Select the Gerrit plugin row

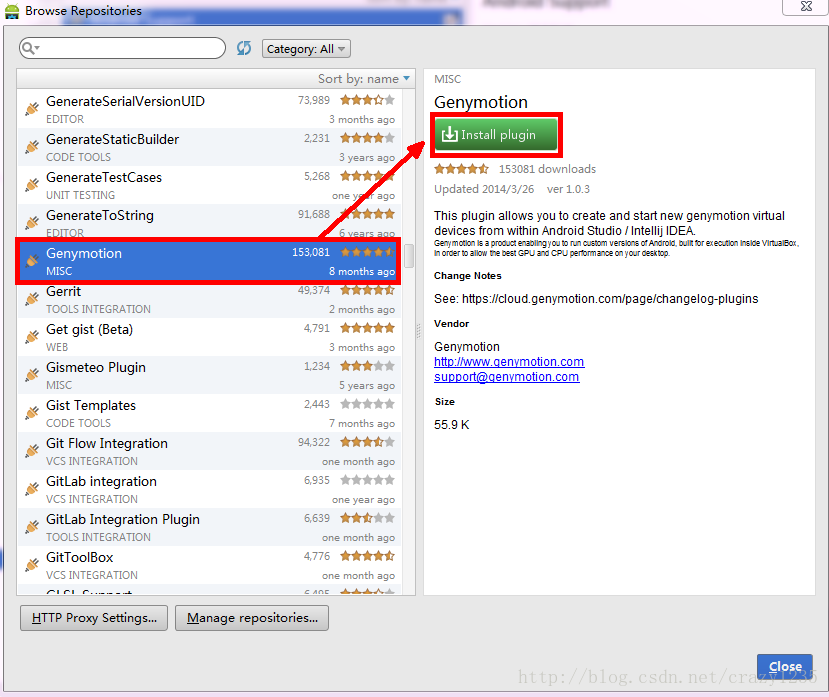tap(210, 300)
